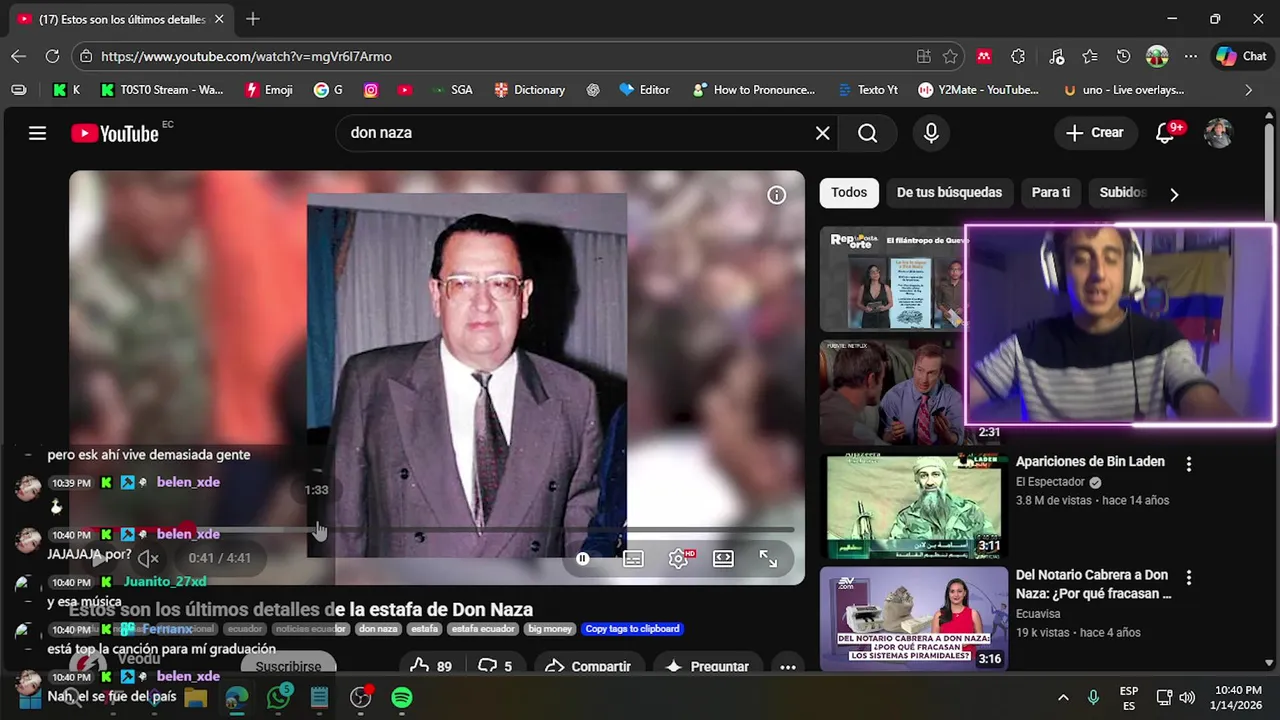This screenshot has height=720, width=1280.
Task: Open browser extensions puzzle icon
Action: click(1018, 57)
